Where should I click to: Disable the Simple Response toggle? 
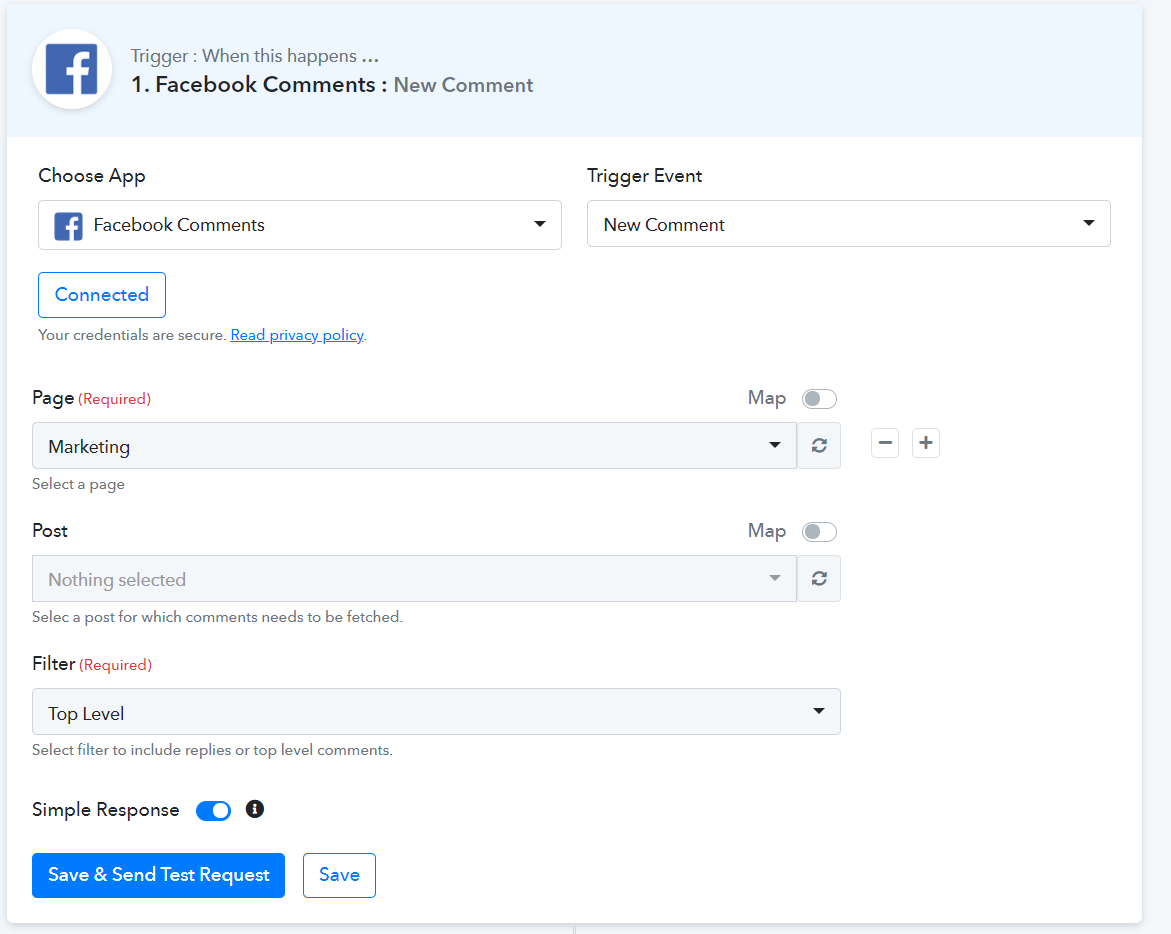(x=213, y=811)
